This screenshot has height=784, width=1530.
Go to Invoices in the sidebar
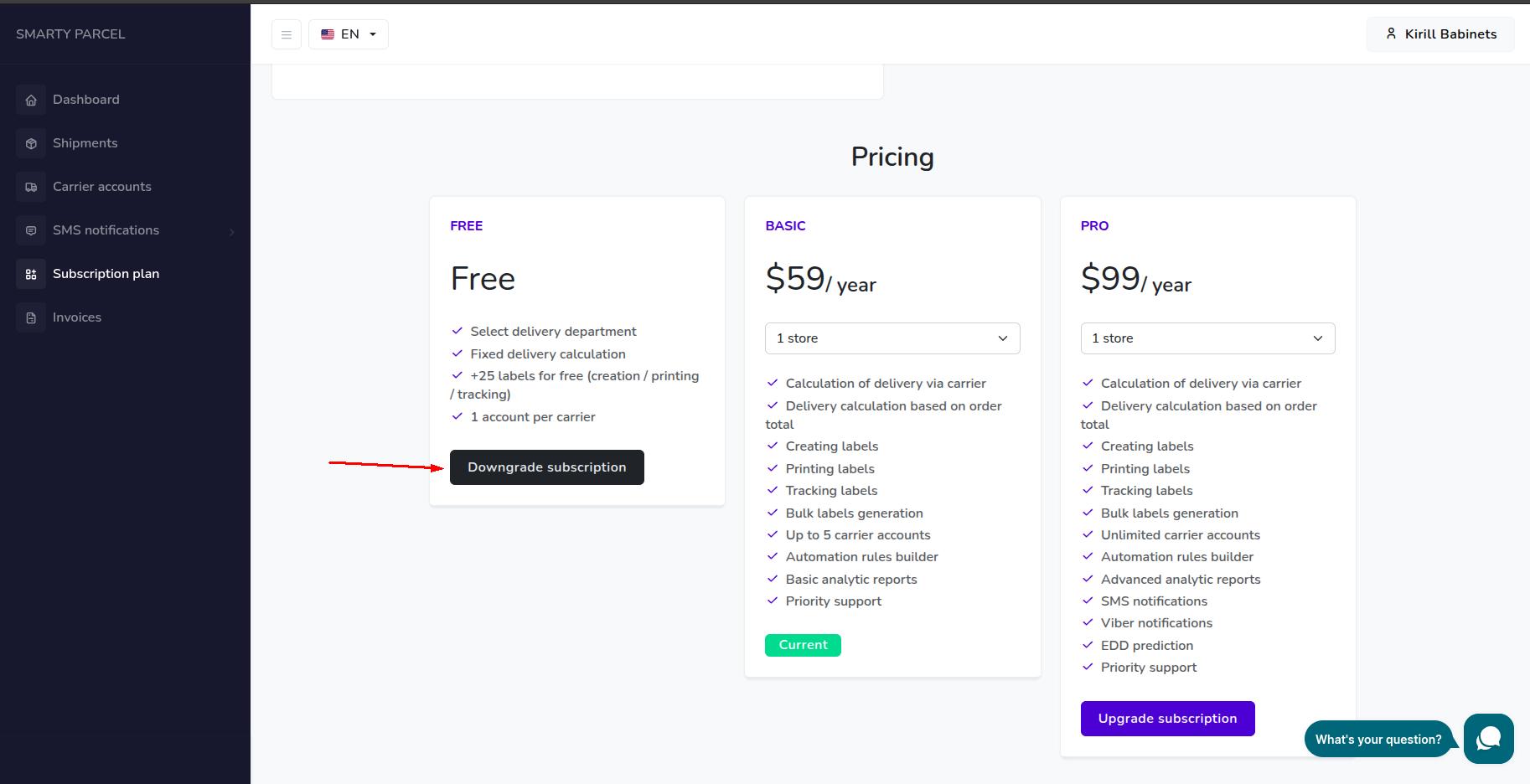(x=77, y=317)
